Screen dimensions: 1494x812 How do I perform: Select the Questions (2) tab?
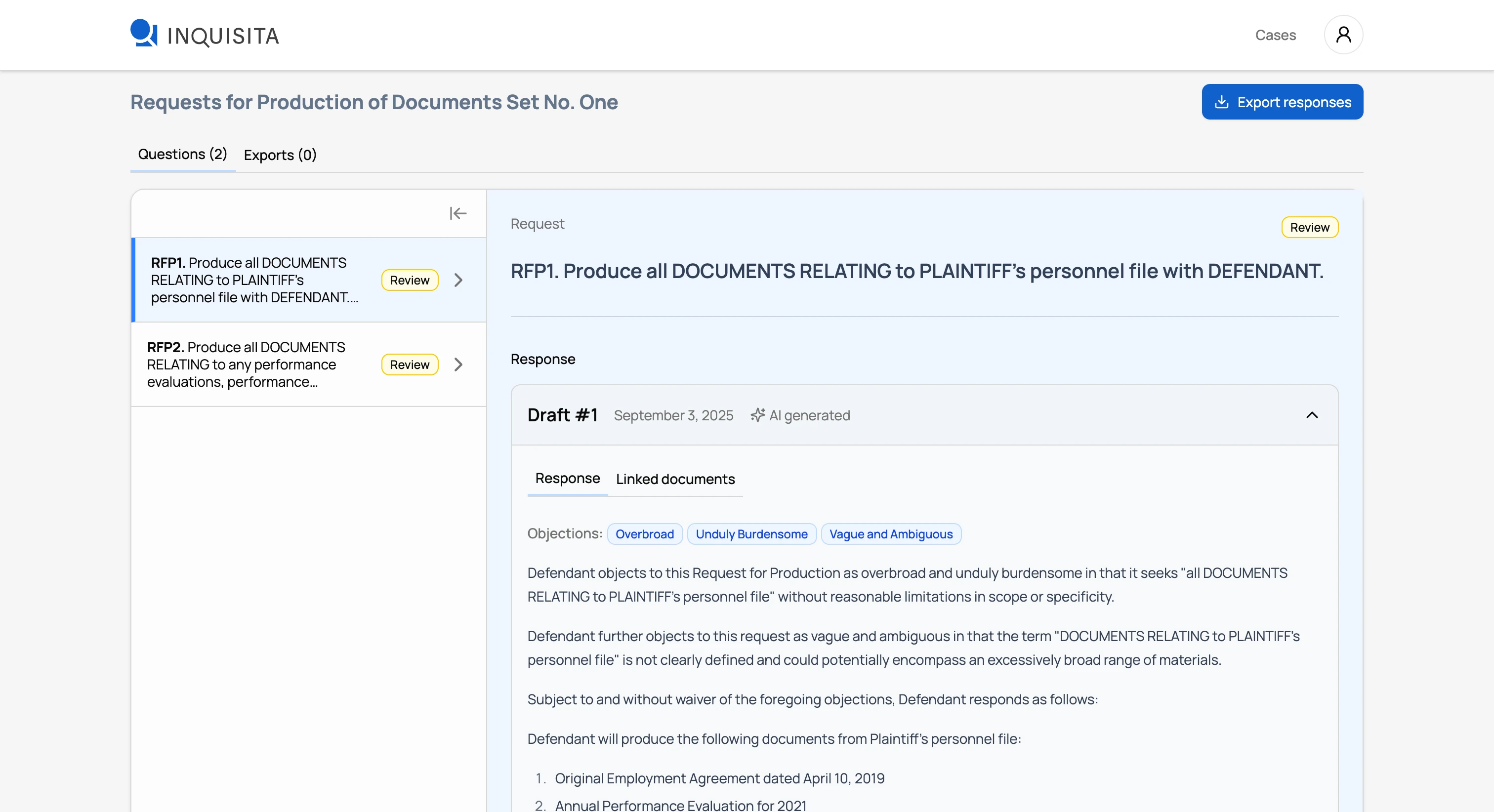coord(182,154)
